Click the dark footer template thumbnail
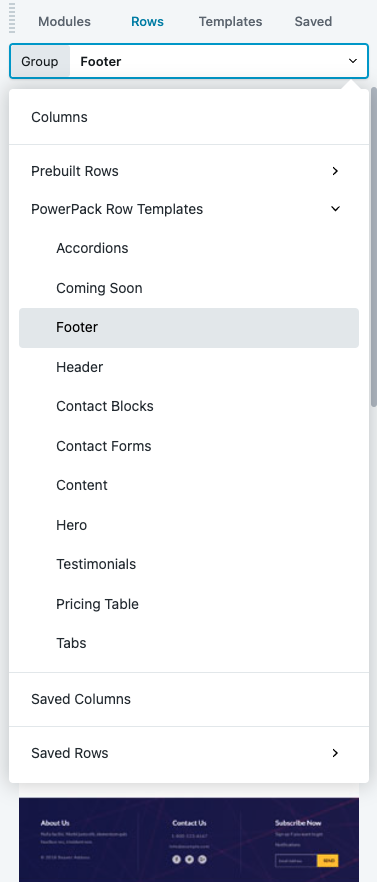Screen dimensions: 377x882 point(188,839)
